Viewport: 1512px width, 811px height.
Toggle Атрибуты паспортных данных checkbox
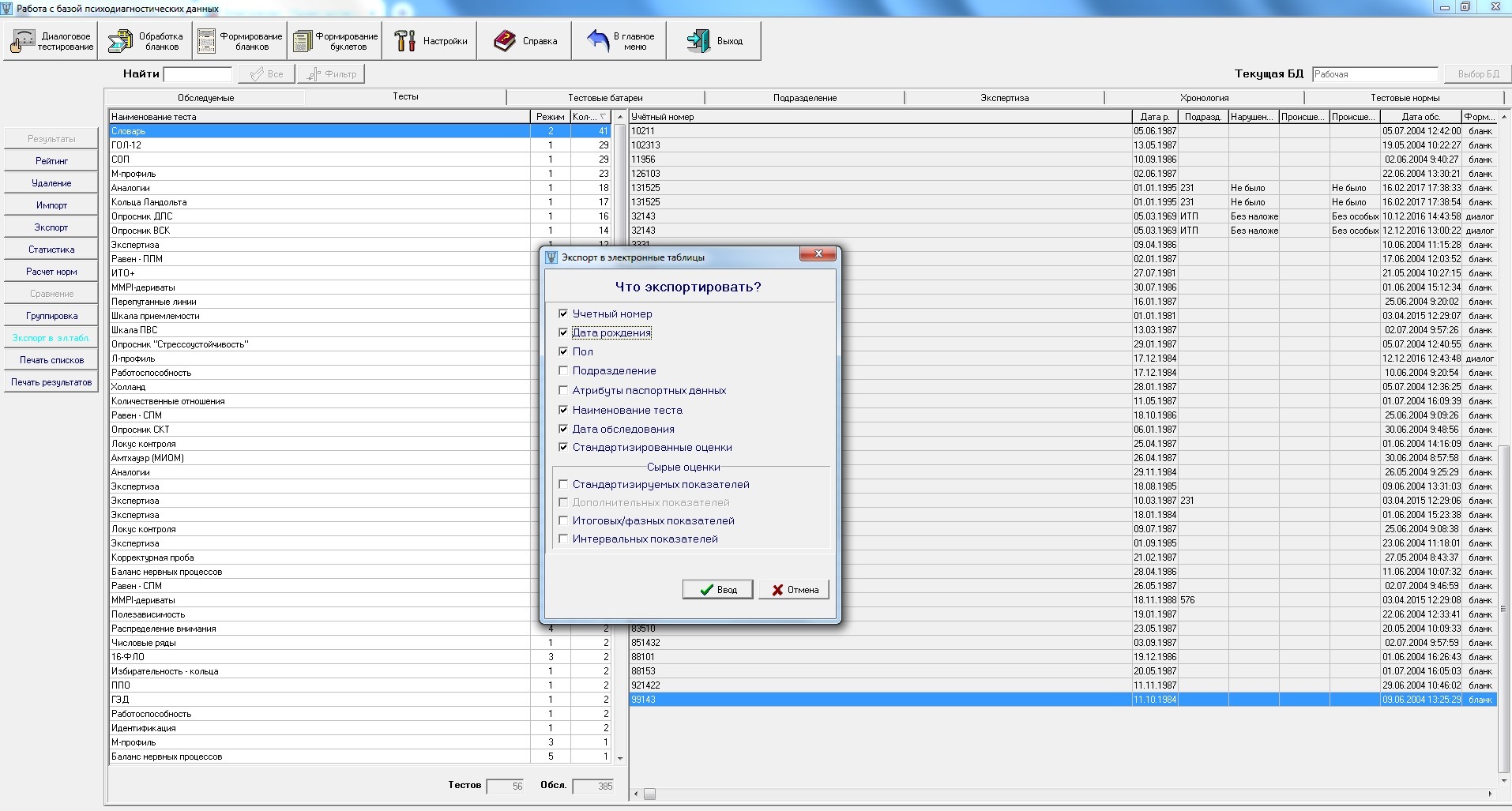point(563,390)
